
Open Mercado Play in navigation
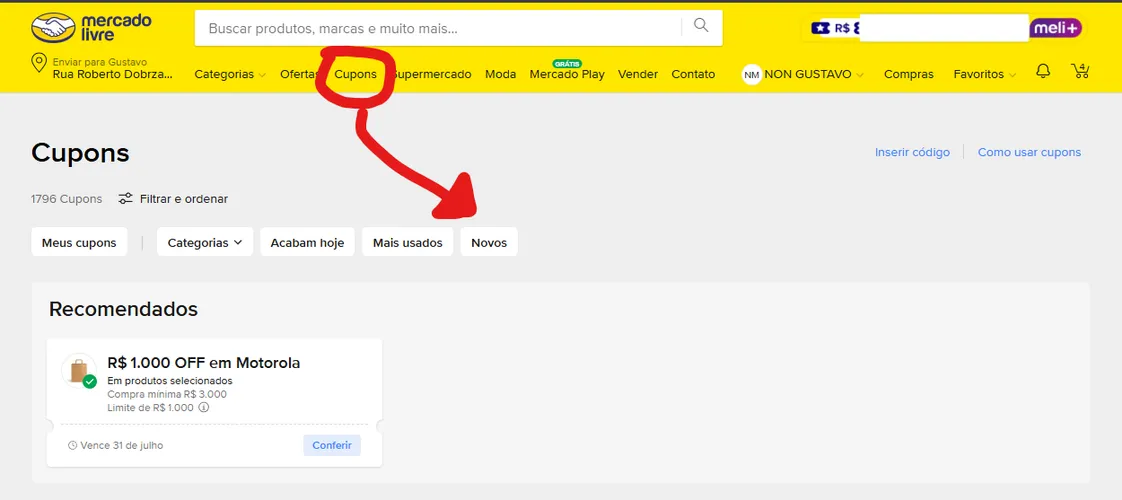point(567,74)
